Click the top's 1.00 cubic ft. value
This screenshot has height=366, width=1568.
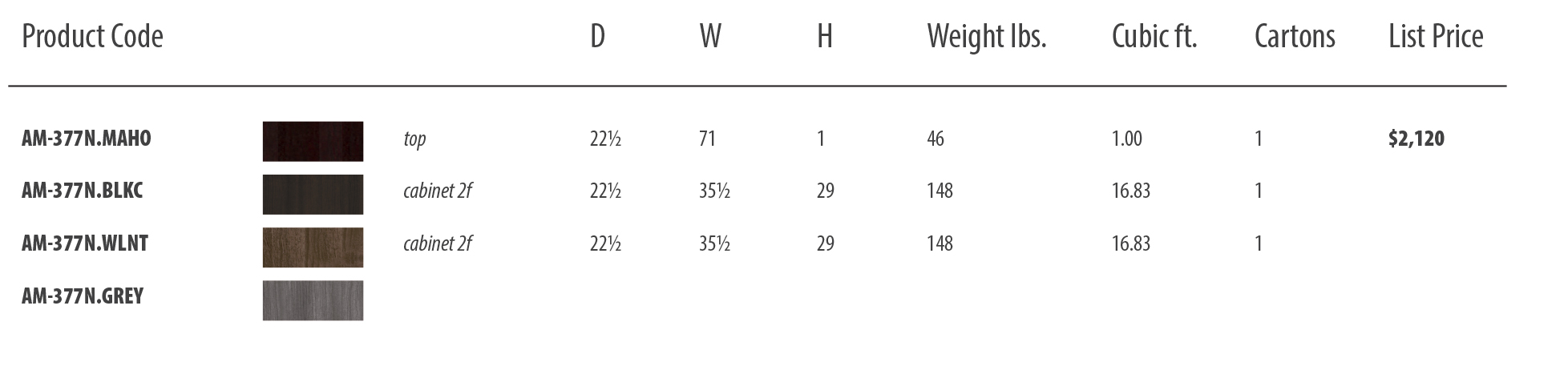click(x=1127, y=139)
